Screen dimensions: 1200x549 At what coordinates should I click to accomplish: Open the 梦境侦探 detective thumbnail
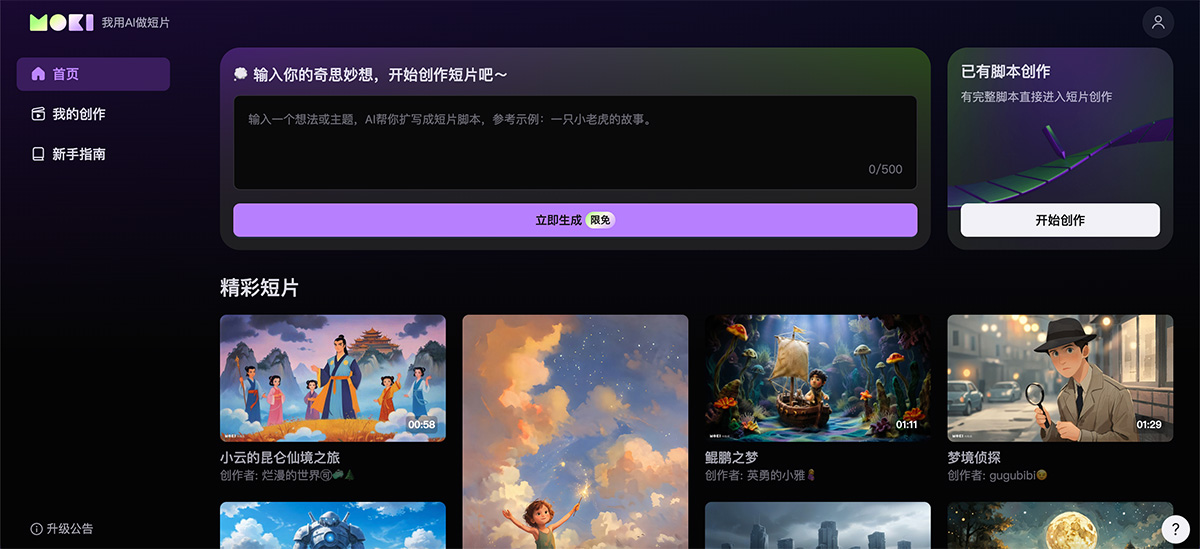[x=1060, y=378]
